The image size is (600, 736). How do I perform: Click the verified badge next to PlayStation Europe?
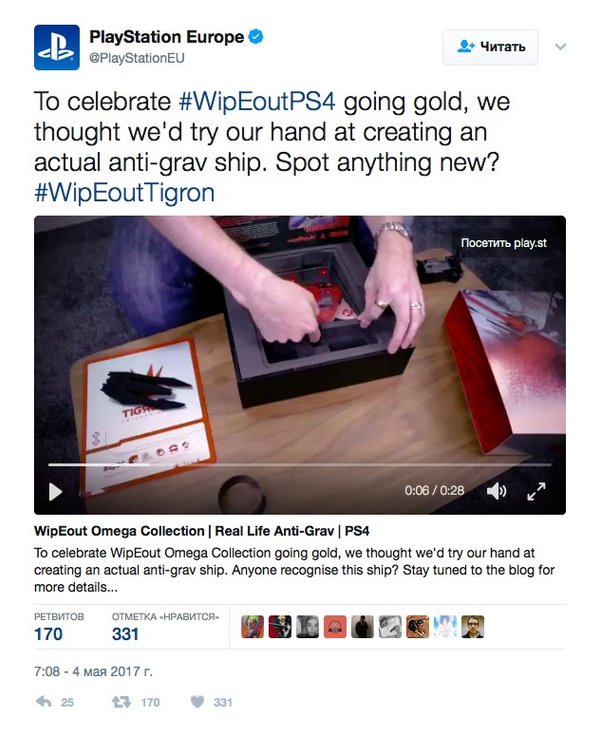(x=256, y=36)
